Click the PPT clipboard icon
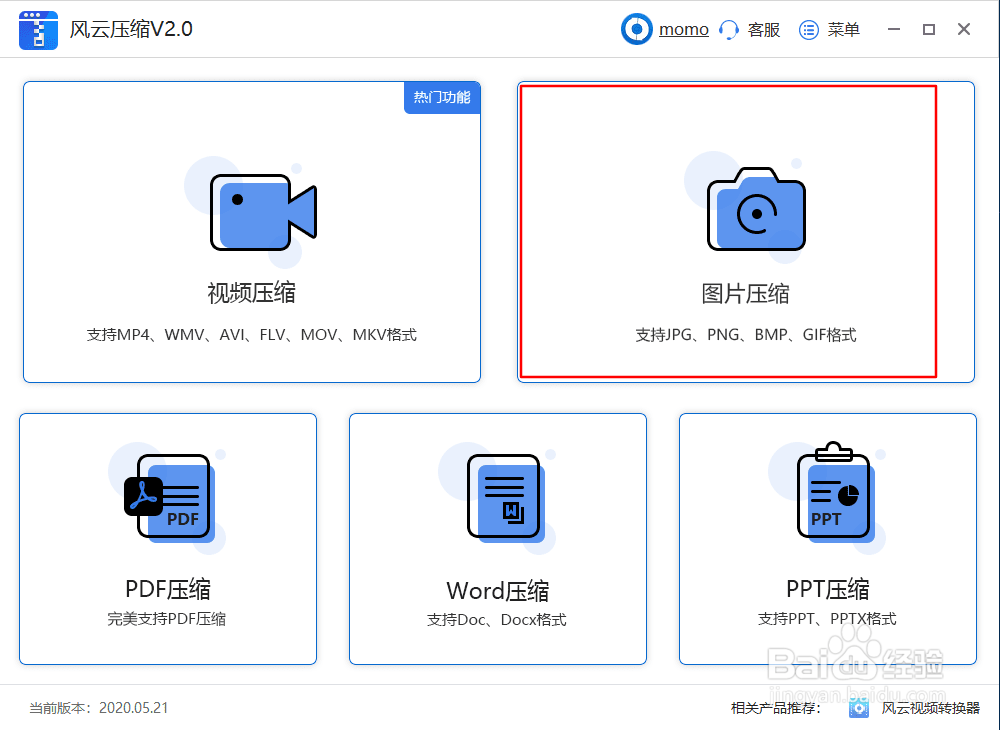The image size is (1000, 730). coord(834,491)
